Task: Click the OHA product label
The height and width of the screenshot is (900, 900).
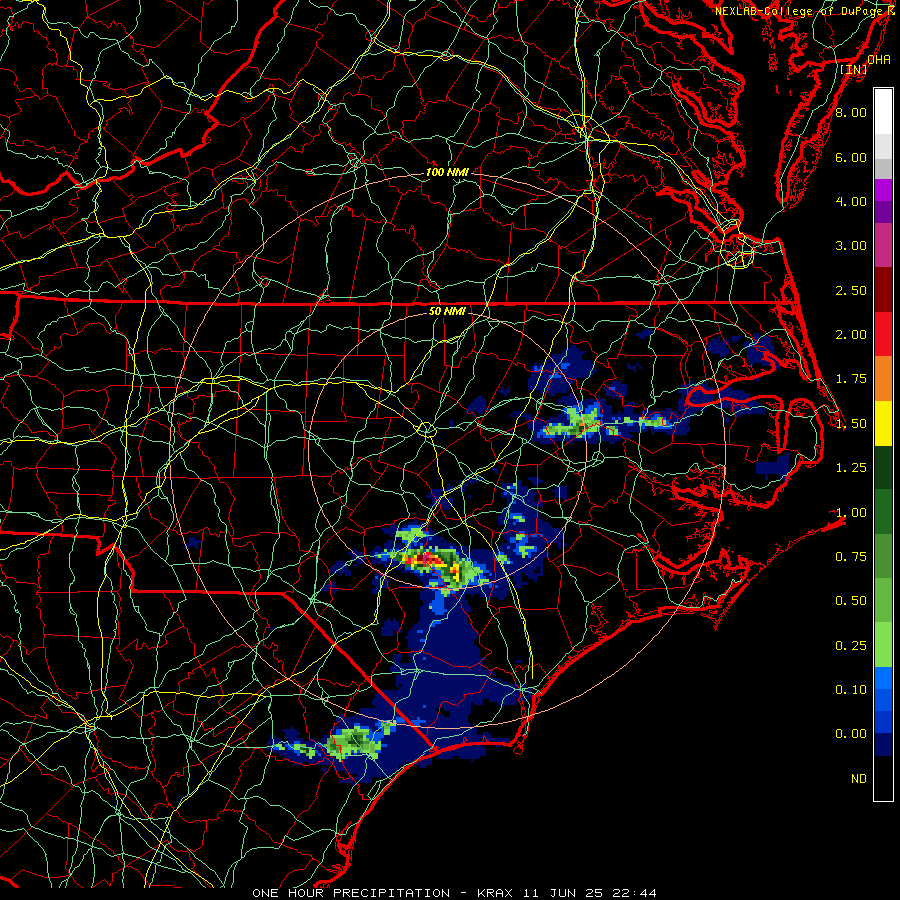Action: pyautogui.click(x=879, y=59)
